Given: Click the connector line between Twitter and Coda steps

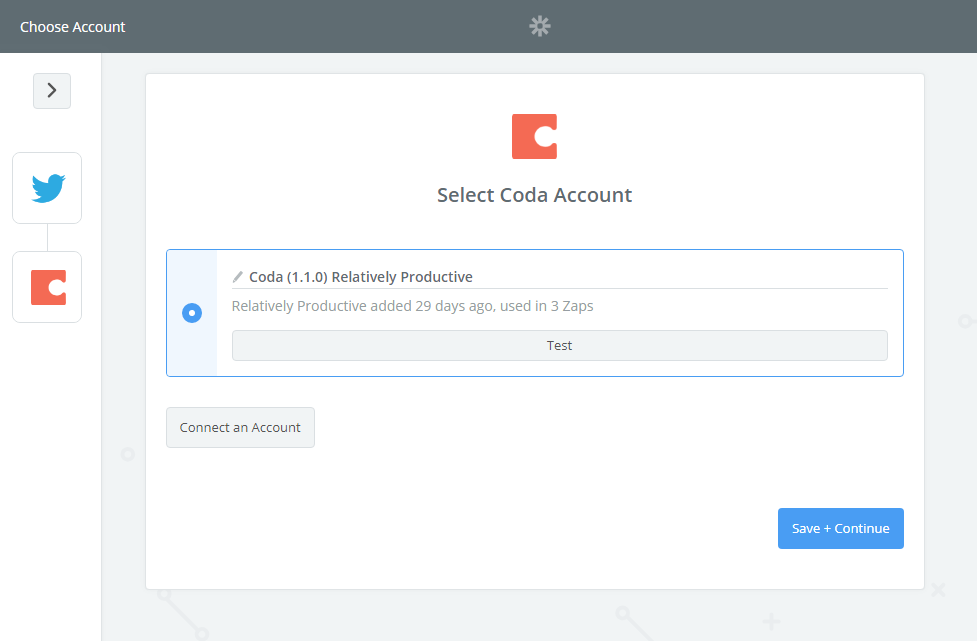Looking at the screenshot, I should pos(47,237).
